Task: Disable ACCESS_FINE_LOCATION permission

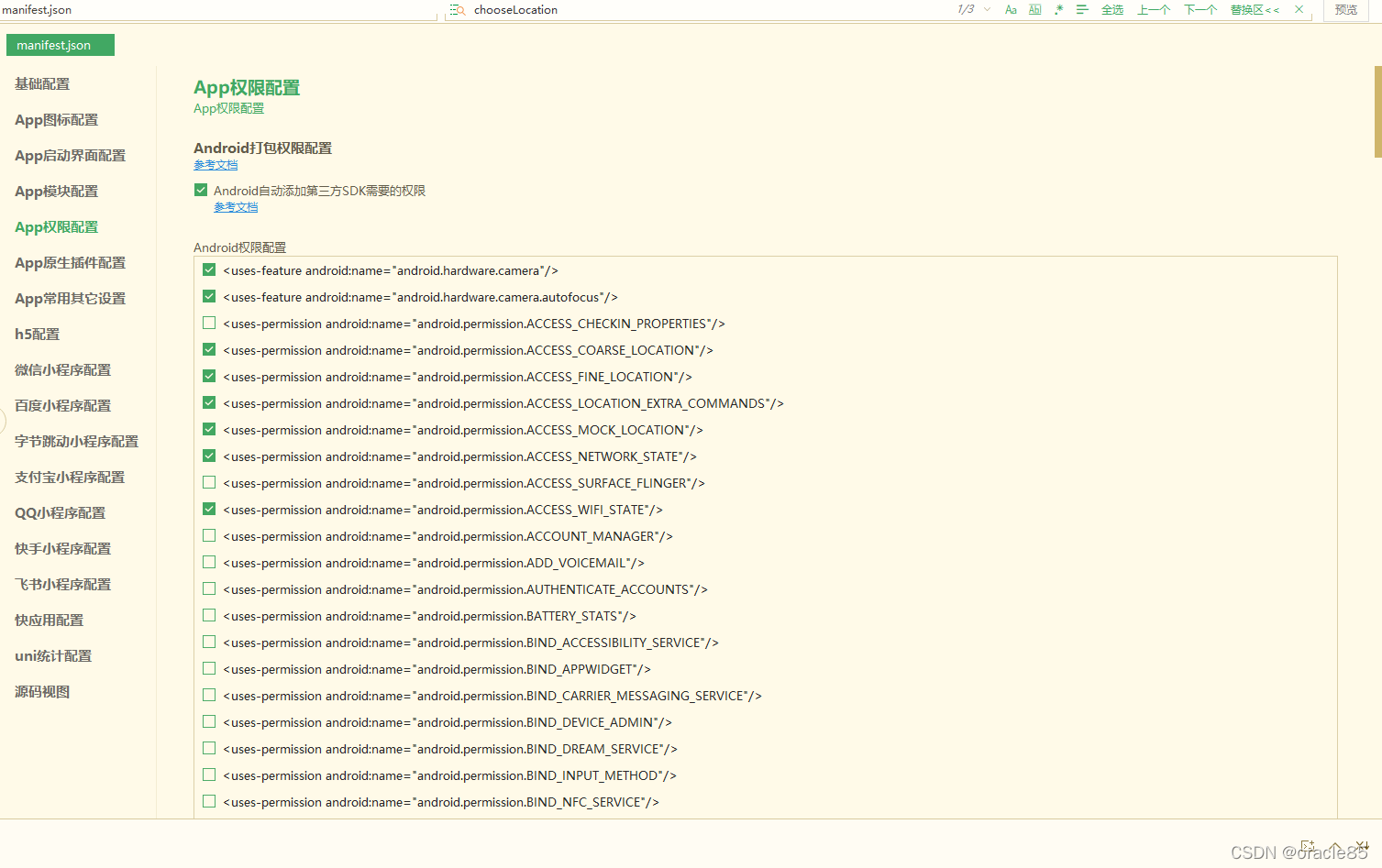Action: pyautogui.click(x=209, y=376)
